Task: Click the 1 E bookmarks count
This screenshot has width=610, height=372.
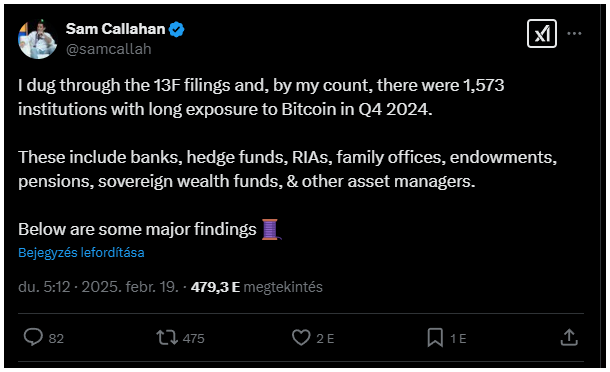Action: 458,339
